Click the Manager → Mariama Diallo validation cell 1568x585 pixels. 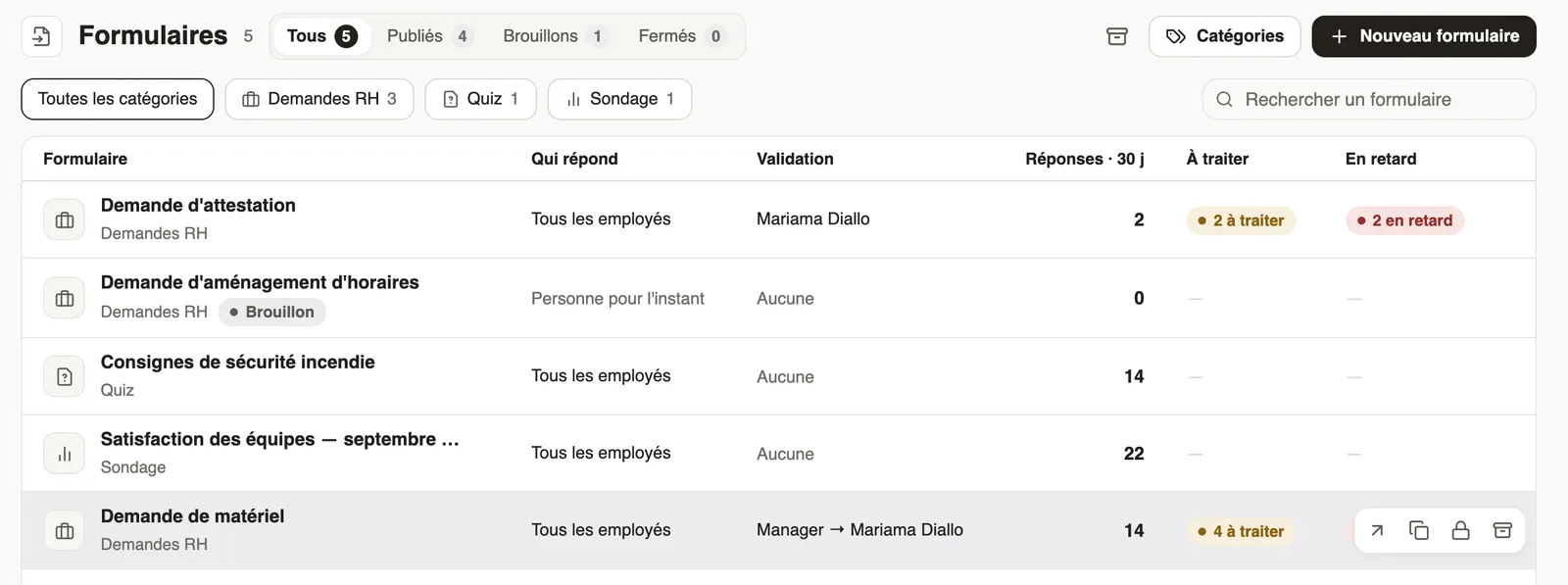point(859,530)
